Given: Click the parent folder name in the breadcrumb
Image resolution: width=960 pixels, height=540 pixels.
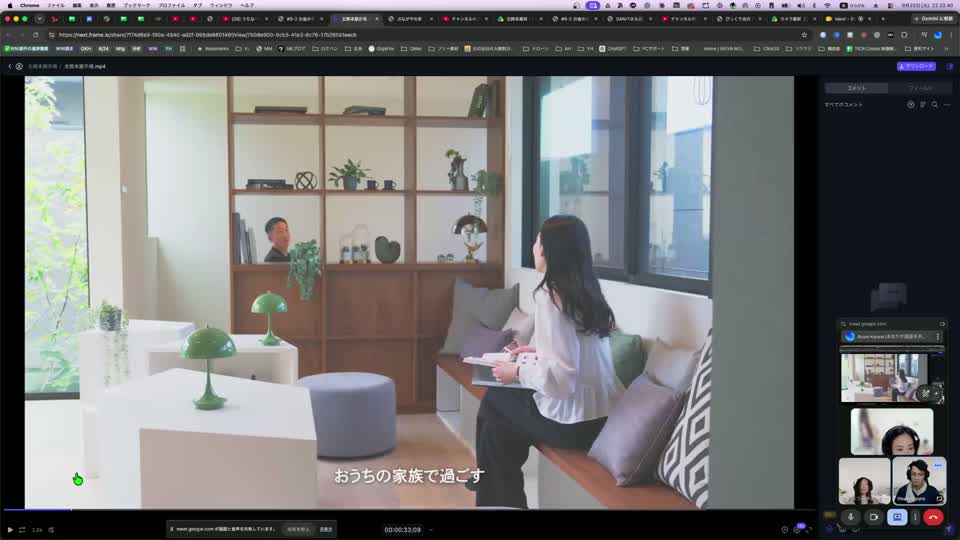Looking at the screenshot, I should pos(42,66).
